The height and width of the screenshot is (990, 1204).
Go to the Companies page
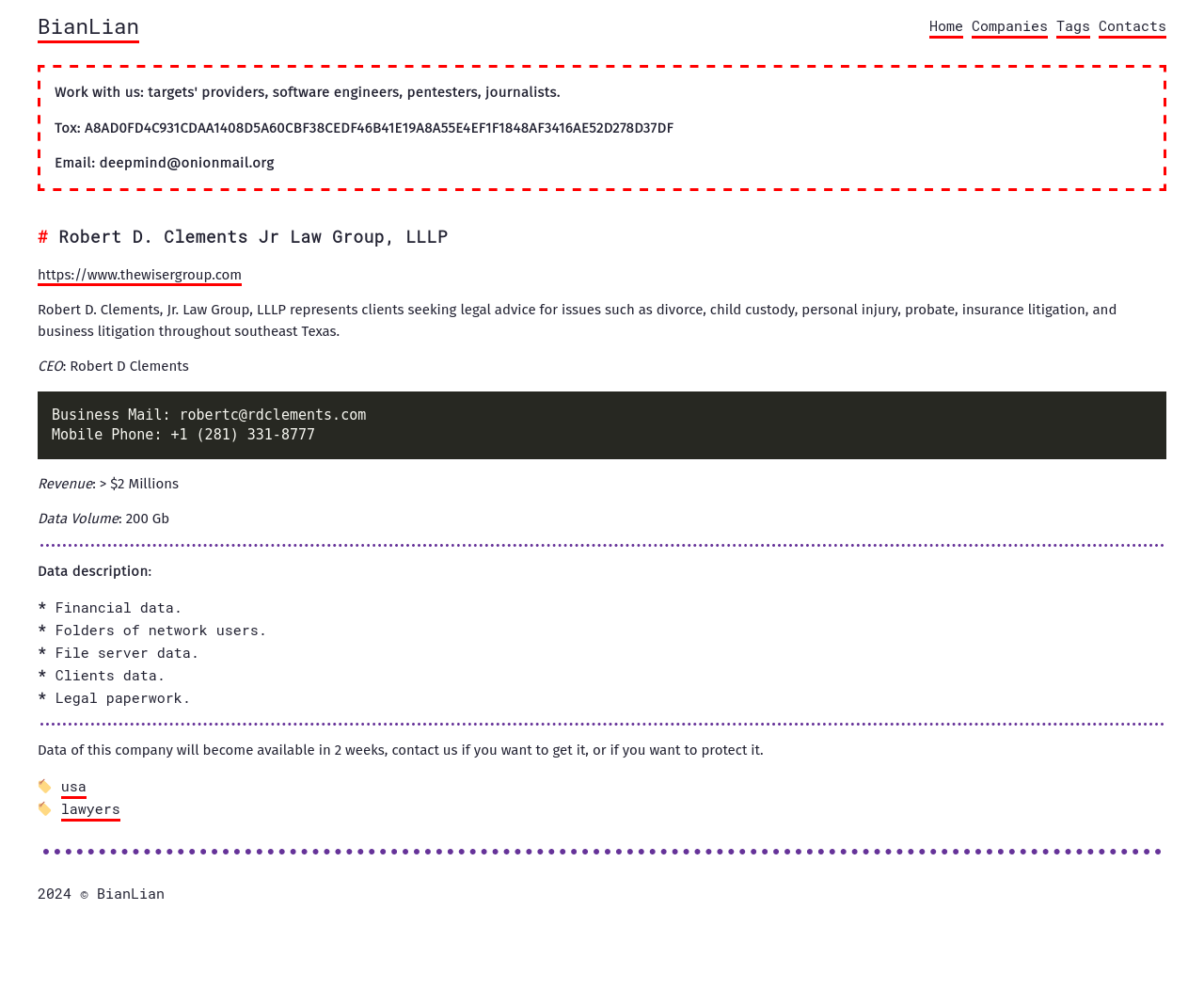click(1009, 26)
